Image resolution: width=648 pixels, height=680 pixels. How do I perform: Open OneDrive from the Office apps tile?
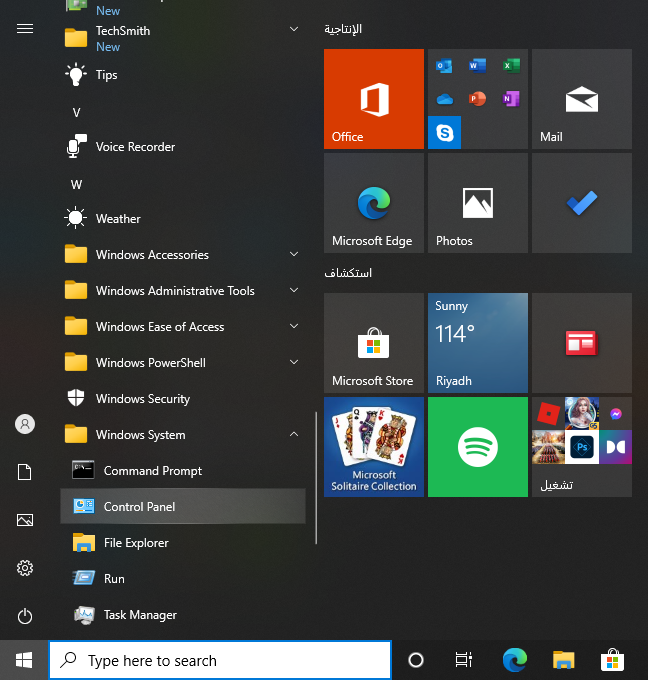[x=445, y=99]
